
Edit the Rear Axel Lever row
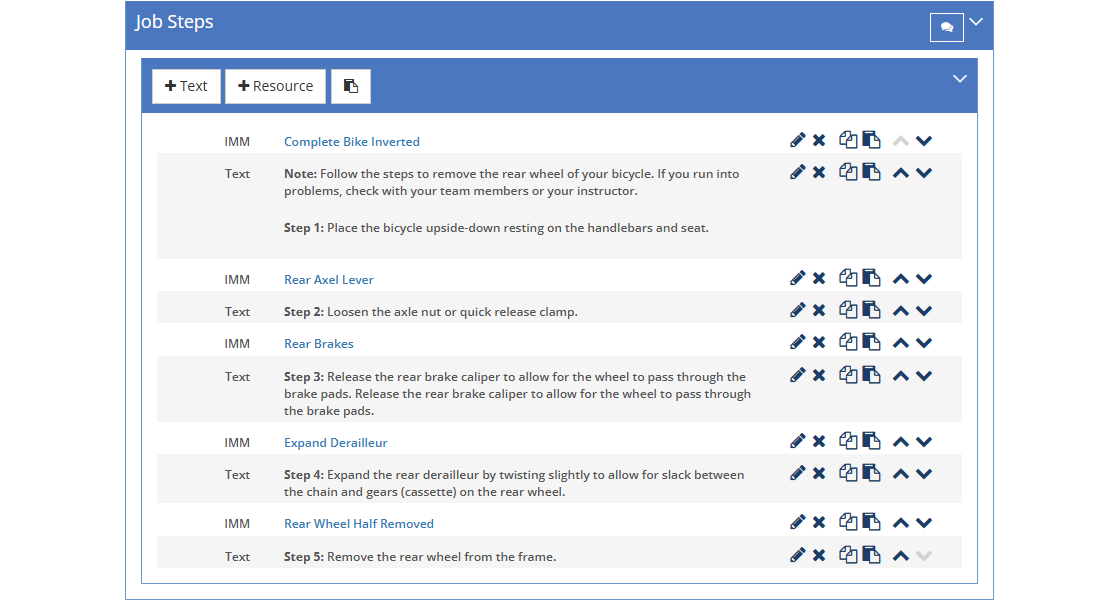coord(797,278)
